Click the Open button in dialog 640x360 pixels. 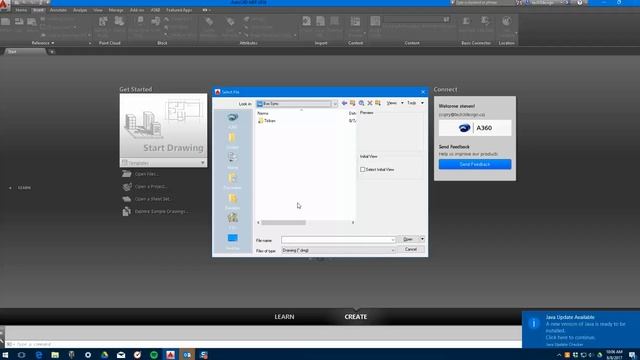[408, 239]
